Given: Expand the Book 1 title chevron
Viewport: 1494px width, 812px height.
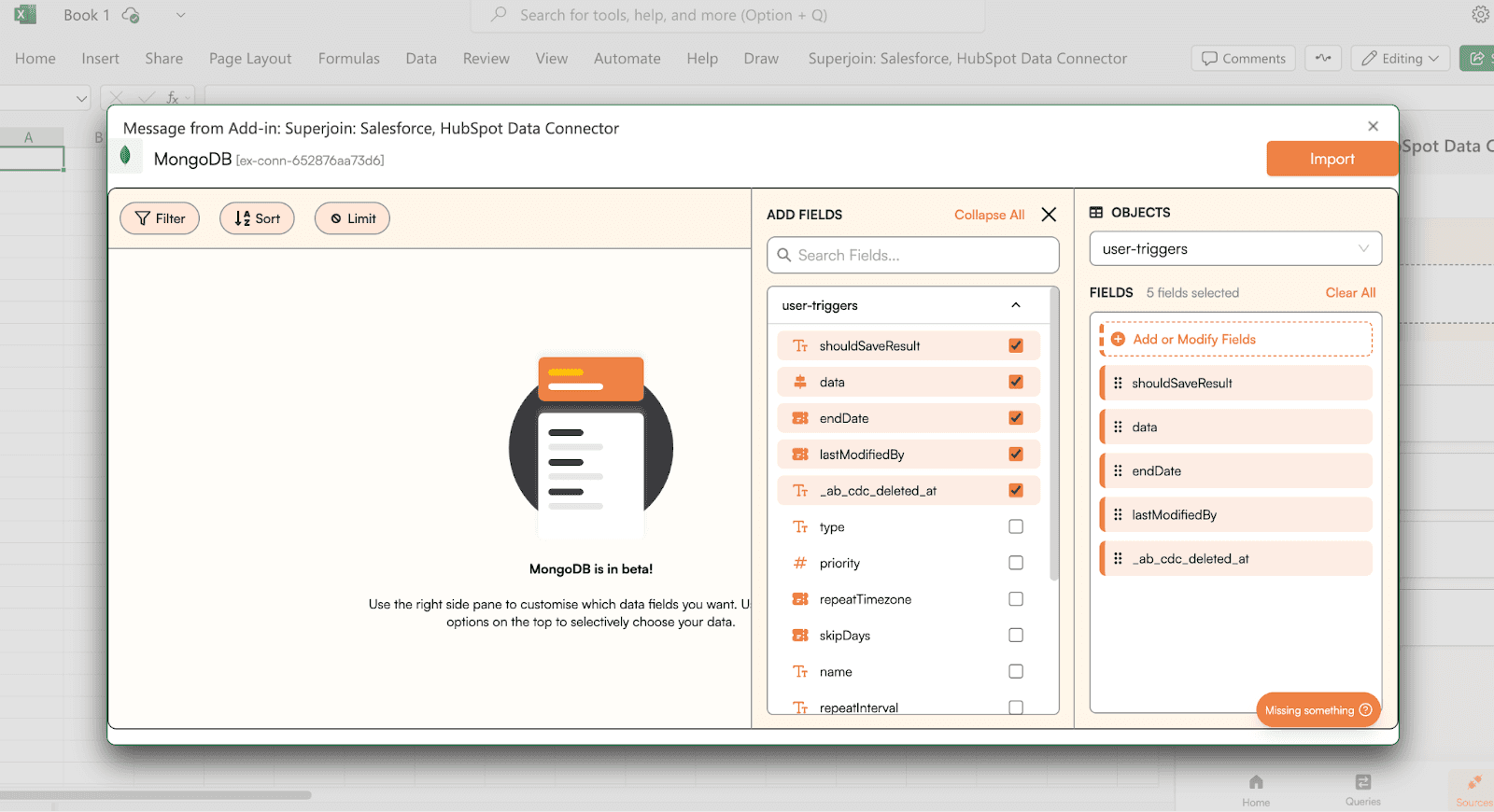Looking at the screenshot, I should click(181, 15).
